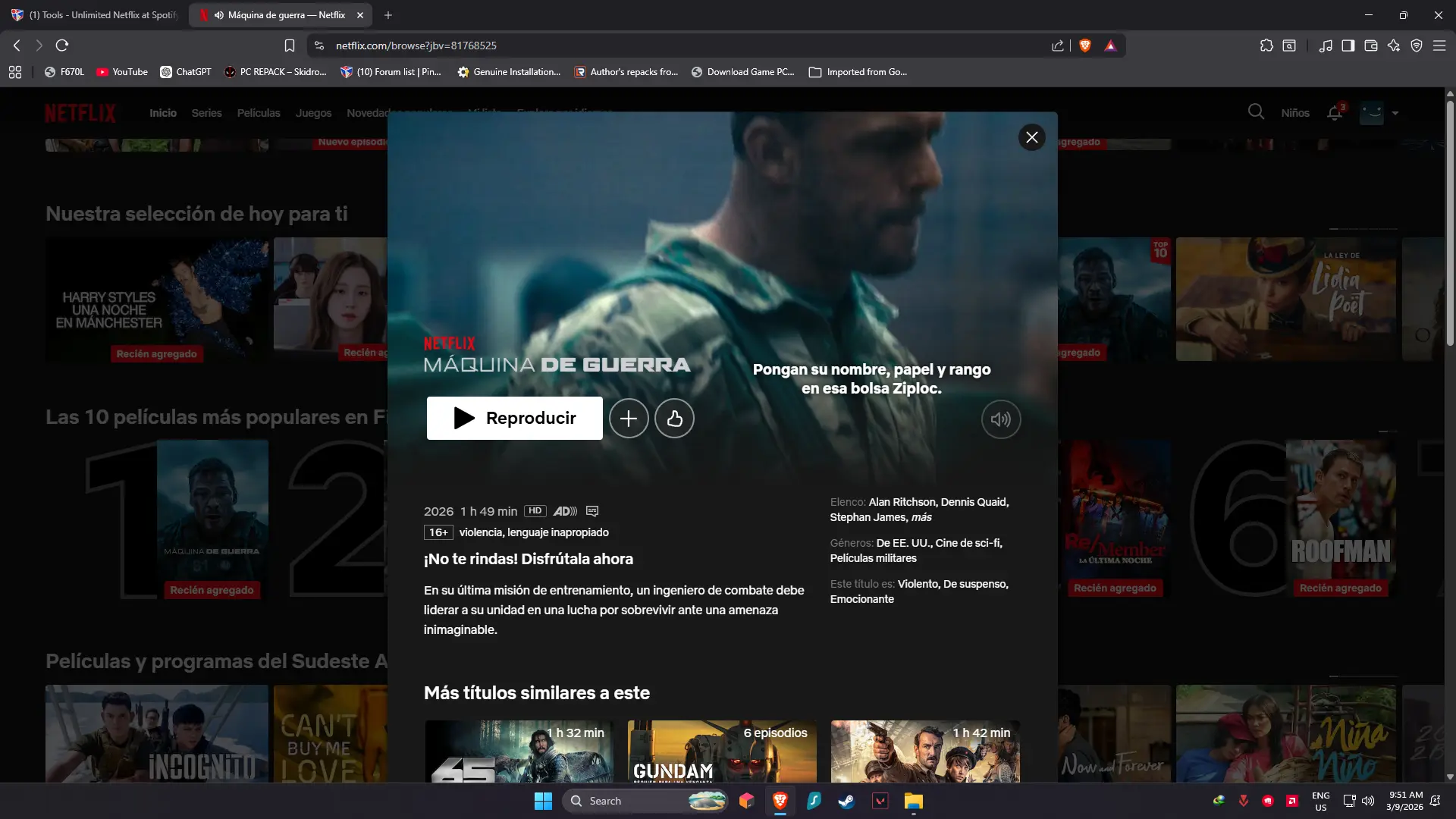Screen dimensions: 1456x819
Task: Open La ley de Lidia Poët card
Action: [x=1286, y=300]
